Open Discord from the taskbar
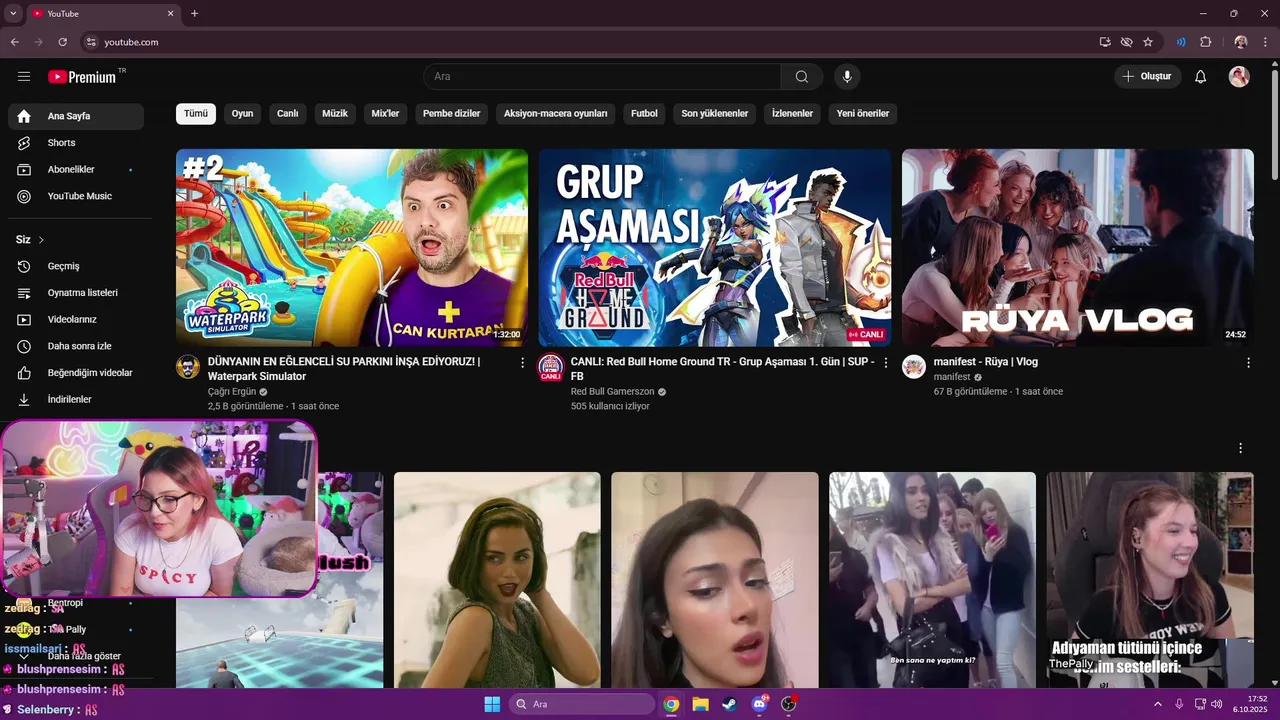This screenshot has width=1280, height=720. [x=759, y=704]
